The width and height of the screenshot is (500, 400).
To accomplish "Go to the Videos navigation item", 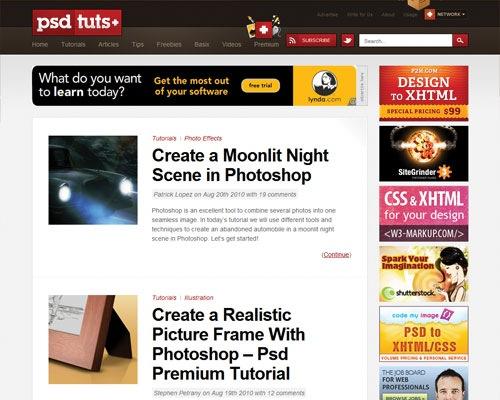I will pos(231,44).
